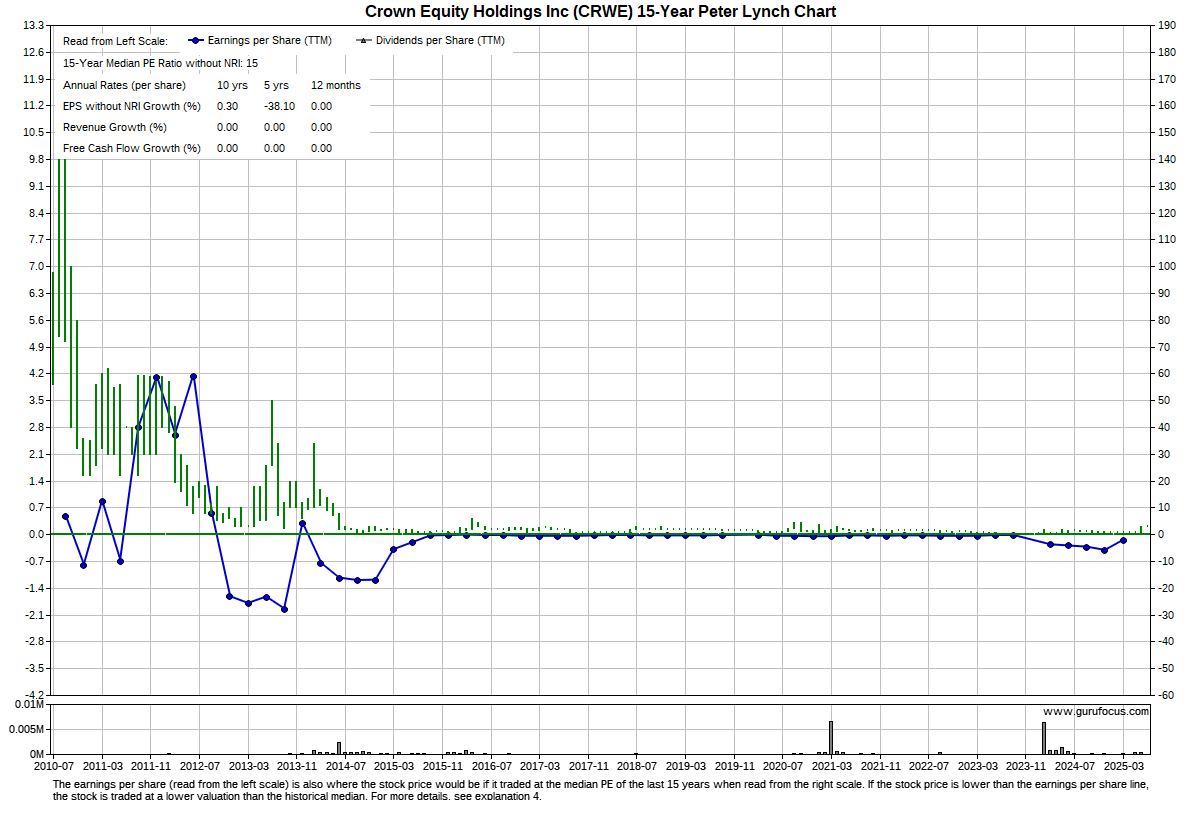Click the EPS data marker peaking above 2011-11

157,377
